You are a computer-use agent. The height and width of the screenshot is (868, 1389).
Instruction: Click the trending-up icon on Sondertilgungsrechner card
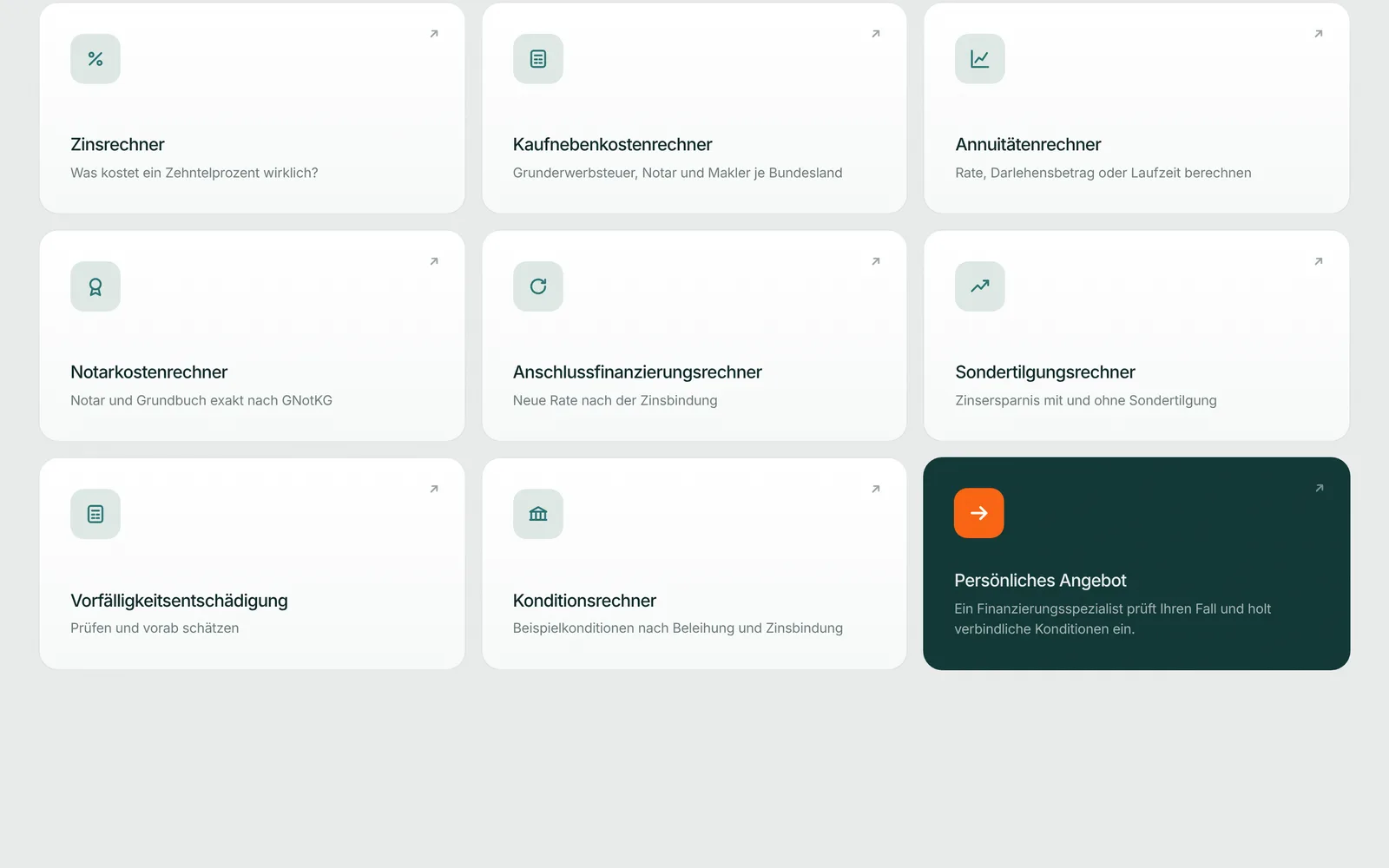pyautogui.click(x=980, y=286)
